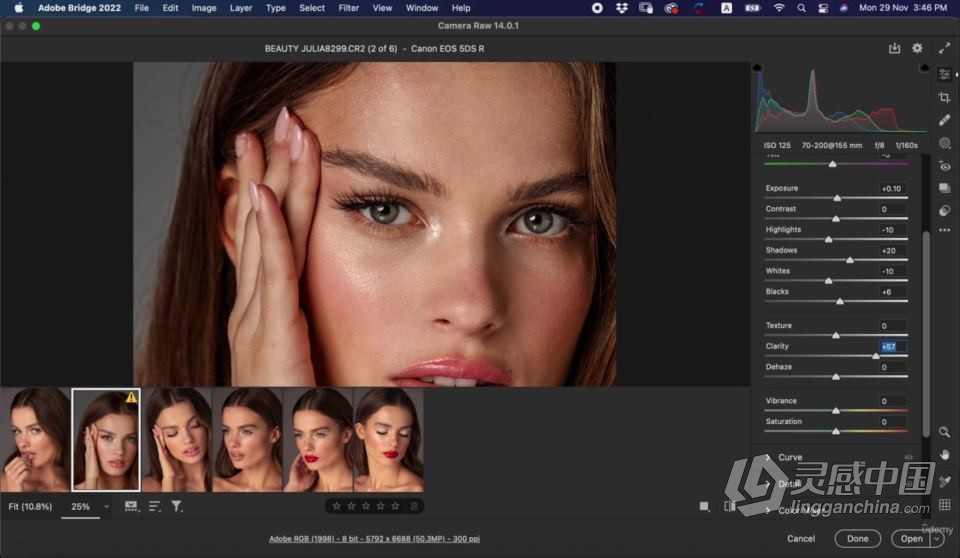Click the Exposure slider handle
The image size is (960, 558).
pyautogui.click(x=837, y=198)
